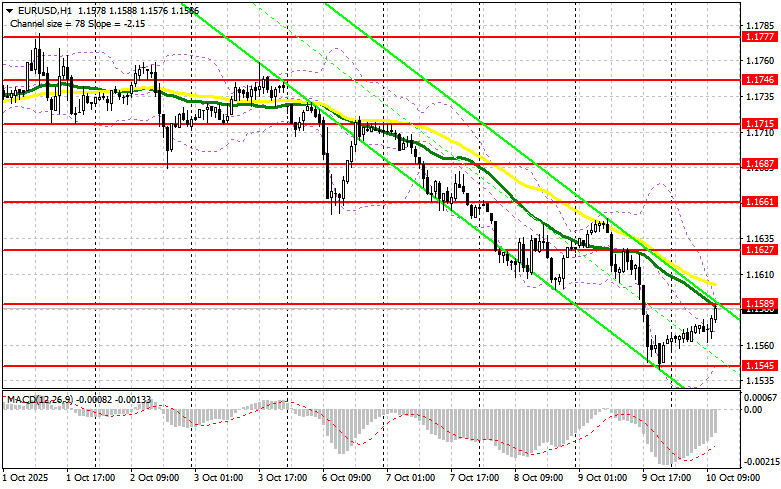Click the EURUSD,H1 chart title
The image size is (781, 489).
38,8
